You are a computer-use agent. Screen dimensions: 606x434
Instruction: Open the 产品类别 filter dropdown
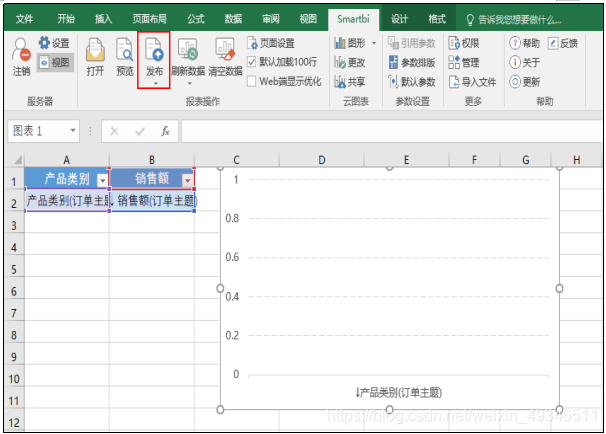(x=102, y=180)
